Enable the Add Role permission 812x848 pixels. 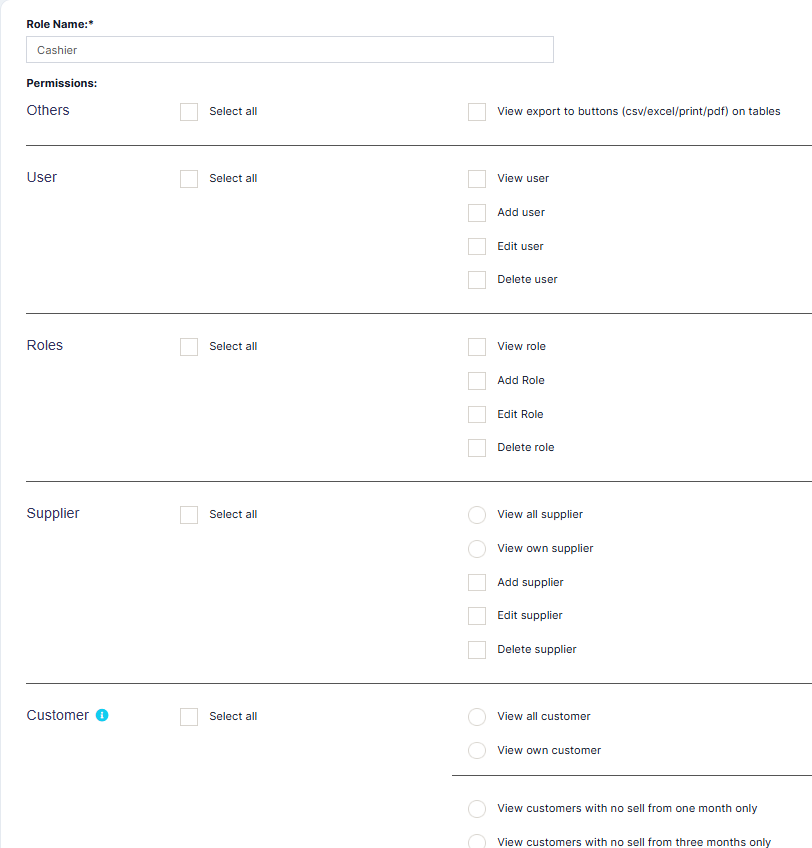pyautogui.click(x=477, y=381)
